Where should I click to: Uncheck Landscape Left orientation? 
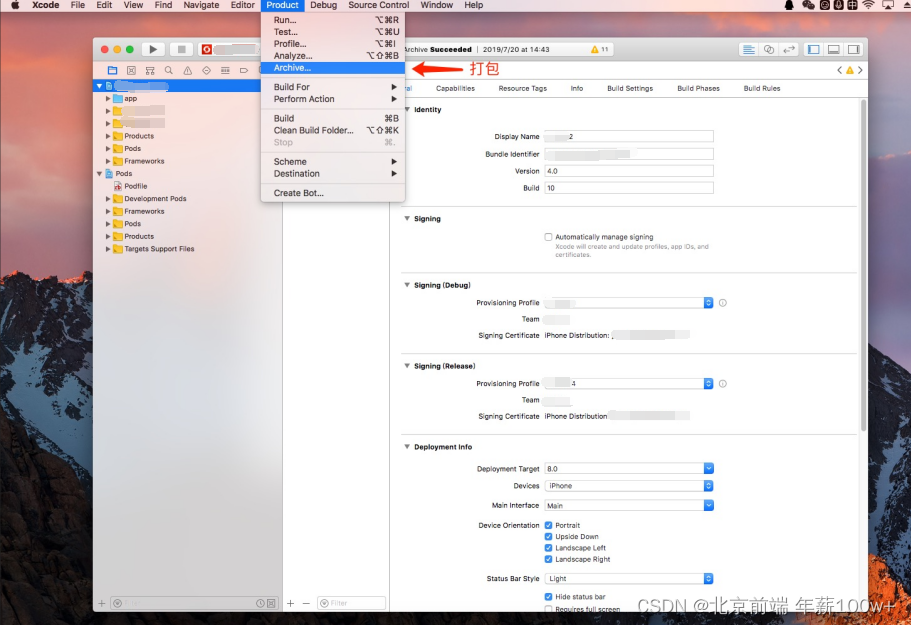pyautogui.click(x=548, y=548)
